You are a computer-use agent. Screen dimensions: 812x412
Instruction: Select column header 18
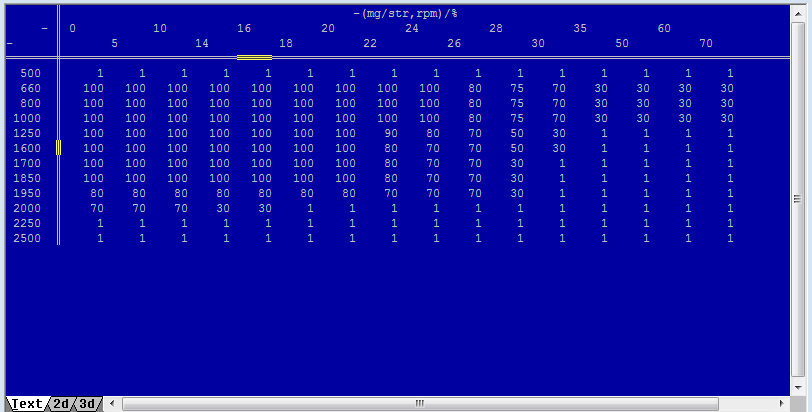point(286,44)
